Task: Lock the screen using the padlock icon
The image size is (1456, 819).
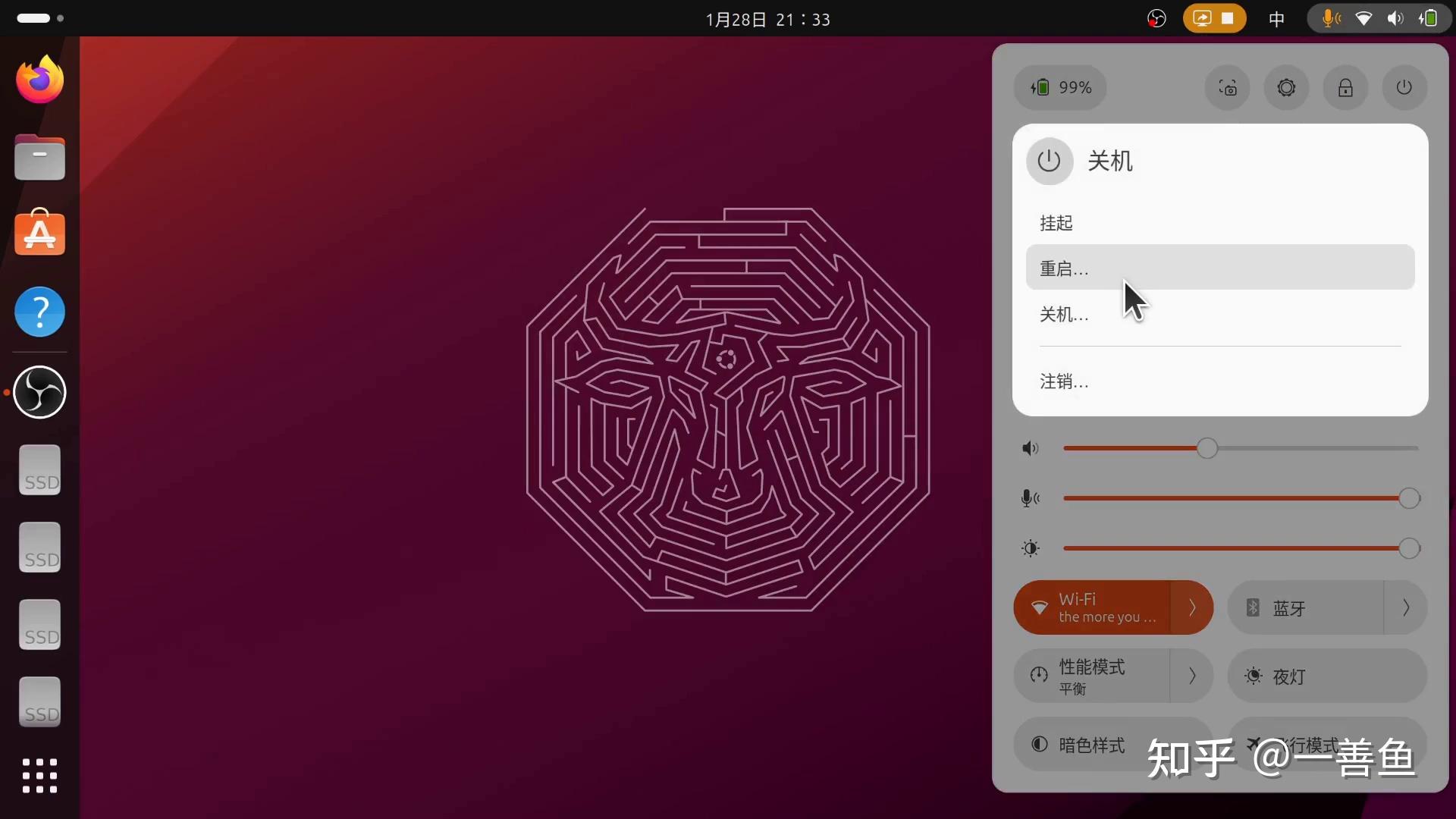Action: (x=1345, y=87)
